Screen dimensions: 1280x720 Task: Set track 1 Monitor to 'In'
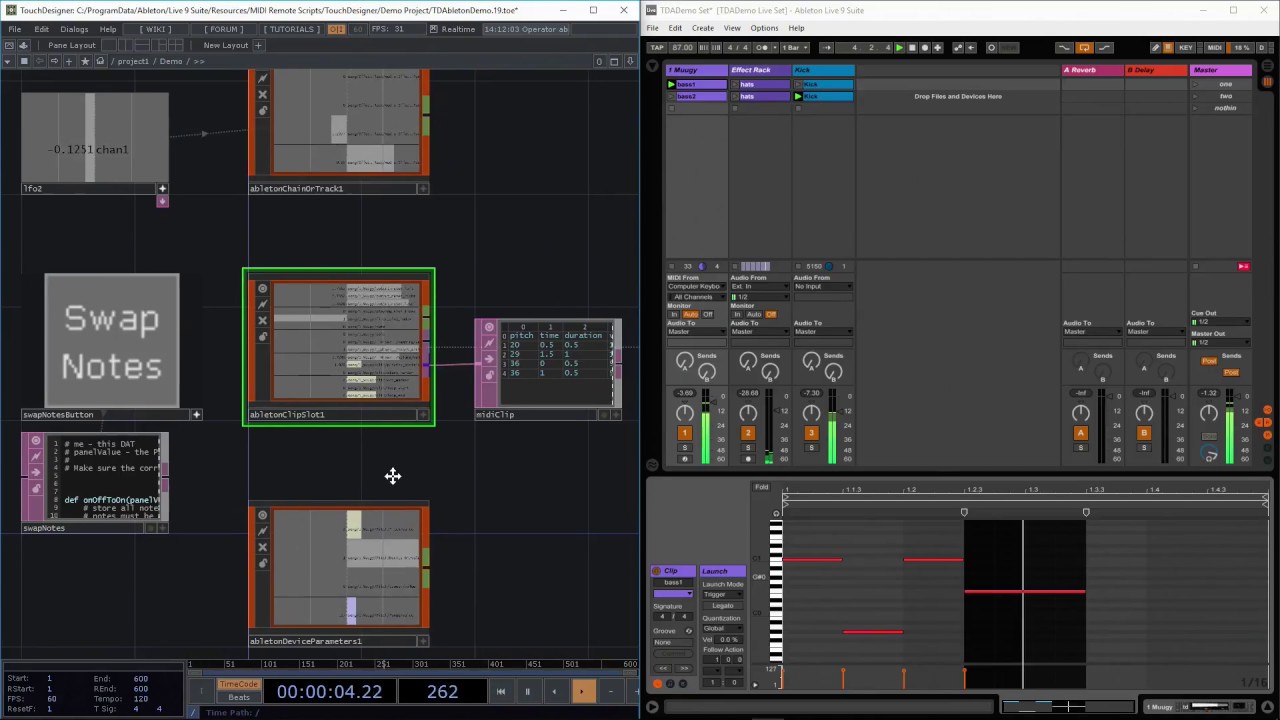(x=674, y=315)
